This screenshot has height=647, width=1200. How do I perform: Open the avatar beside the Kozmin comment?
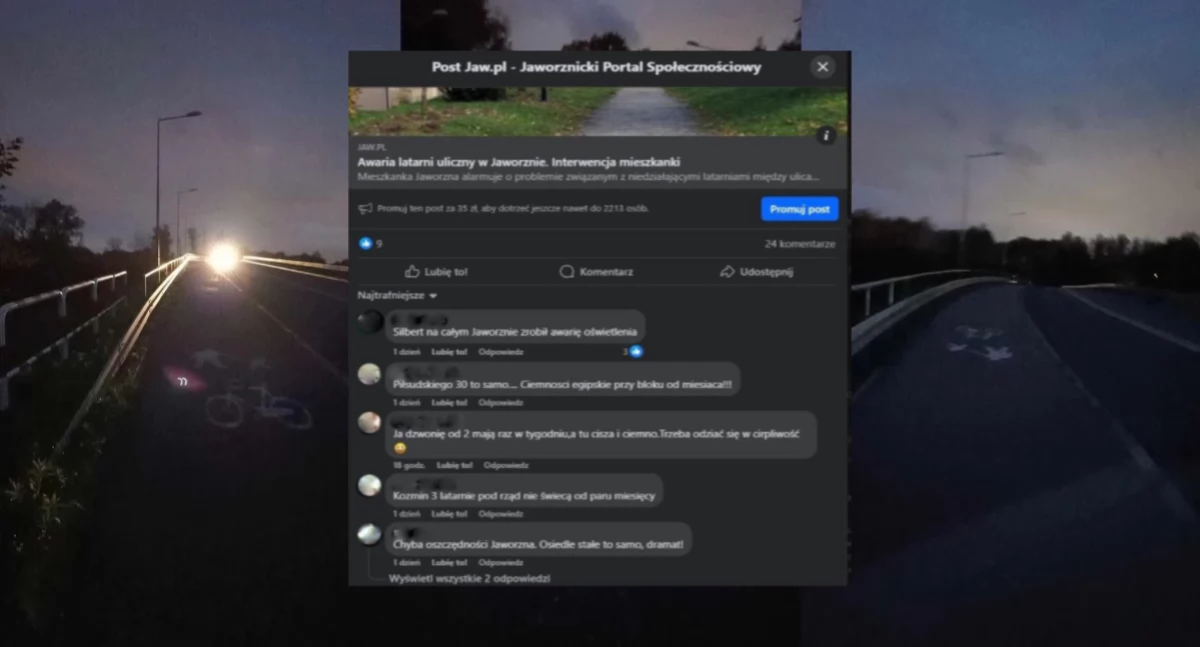tap(370, 485)
